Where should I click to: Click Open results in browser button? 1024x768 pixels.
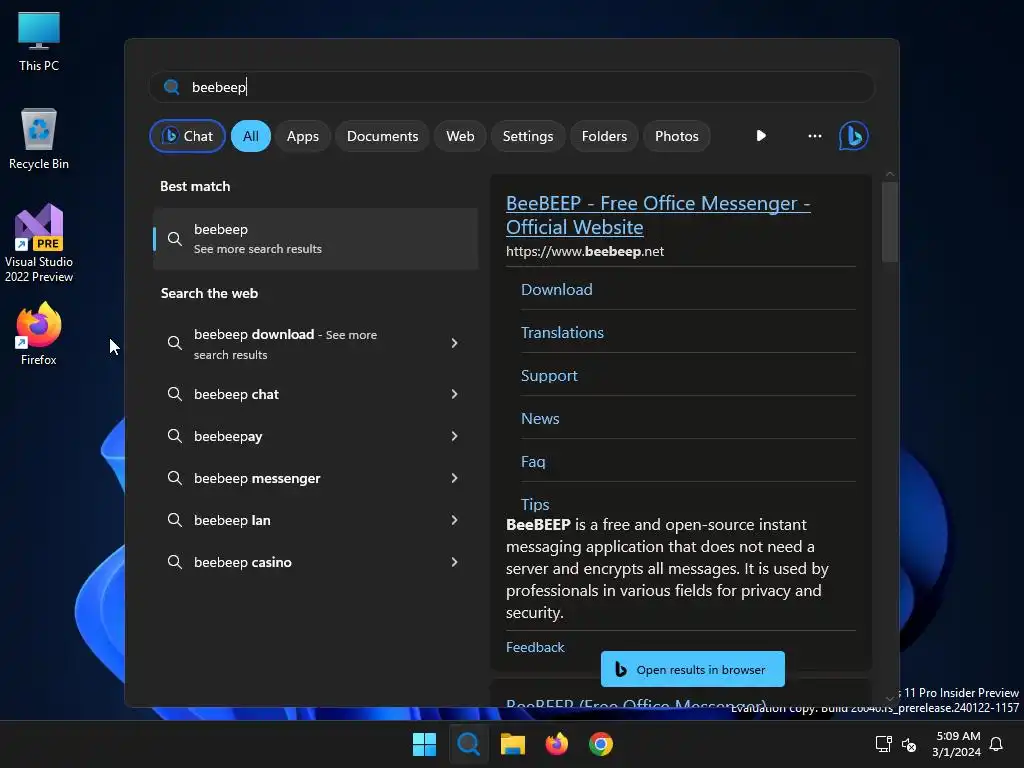(x=692, y=669)
